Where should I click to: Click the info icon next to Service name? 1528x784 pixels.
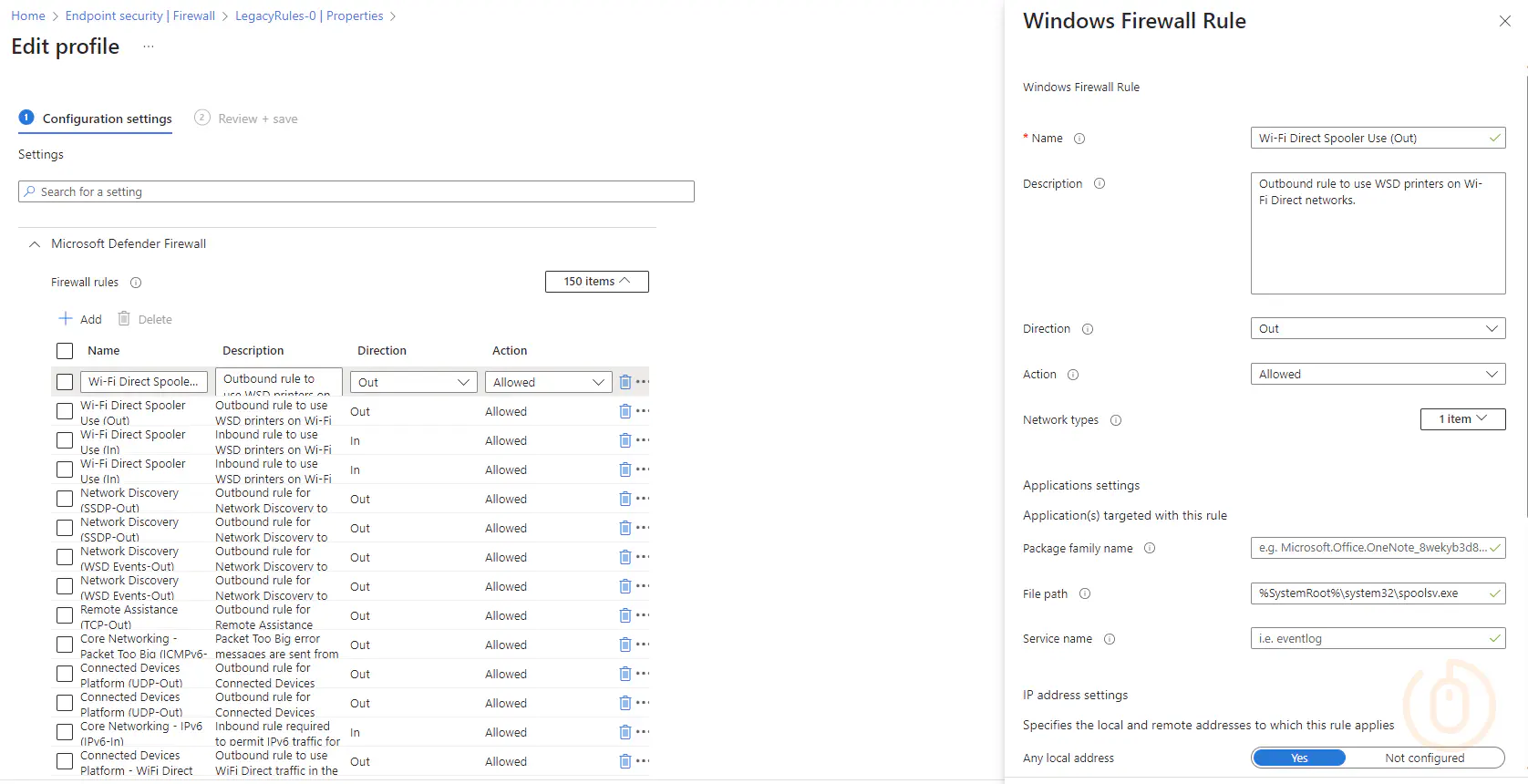[1110, 639]
